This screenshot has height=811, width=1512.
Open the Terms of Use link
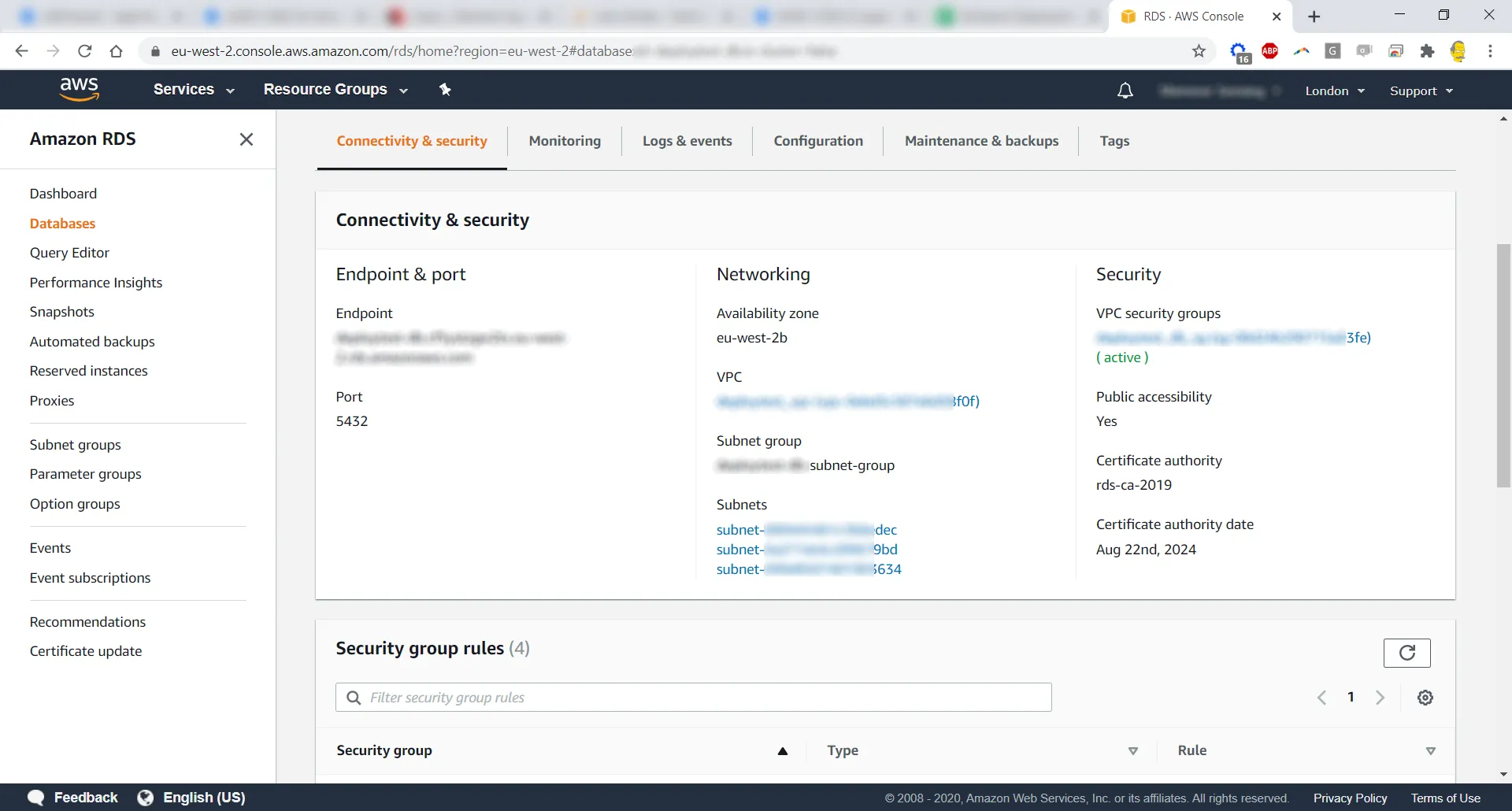click(x=1445, y=798)
